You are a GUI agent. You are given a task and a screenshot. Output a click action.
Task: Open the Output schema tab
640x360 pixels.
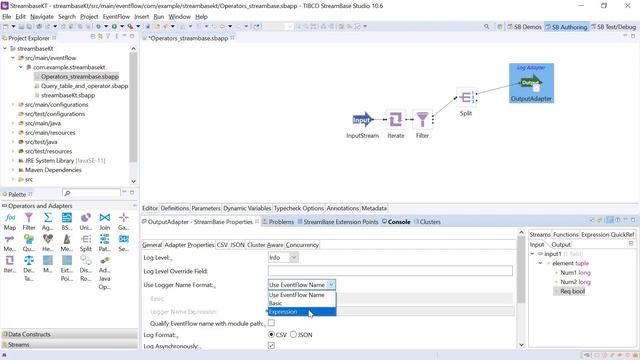pyautogui.click(x=561, y=244)
